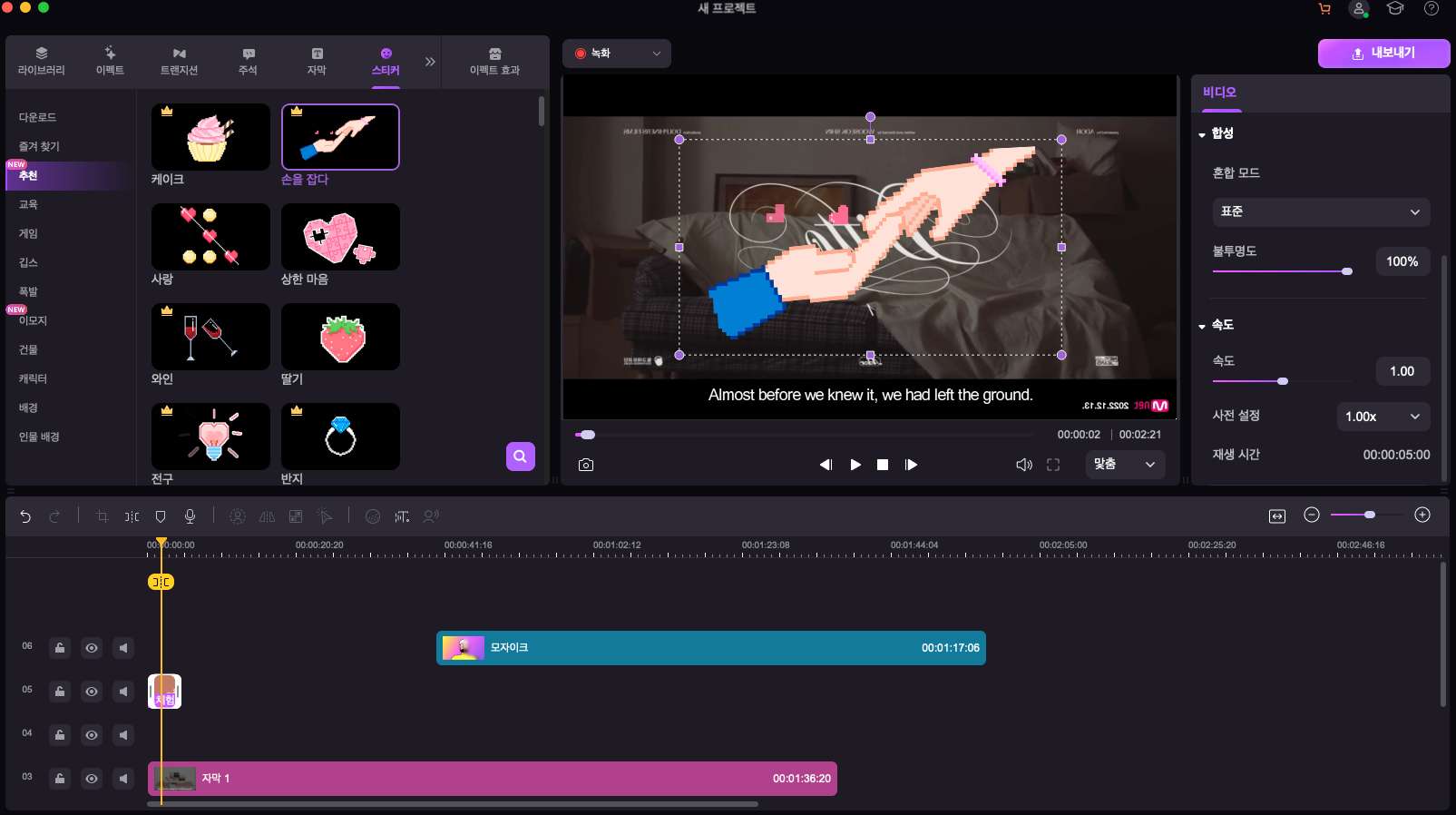
Task: Switch to the 라이브러리 tab
Action: [42, 62]
